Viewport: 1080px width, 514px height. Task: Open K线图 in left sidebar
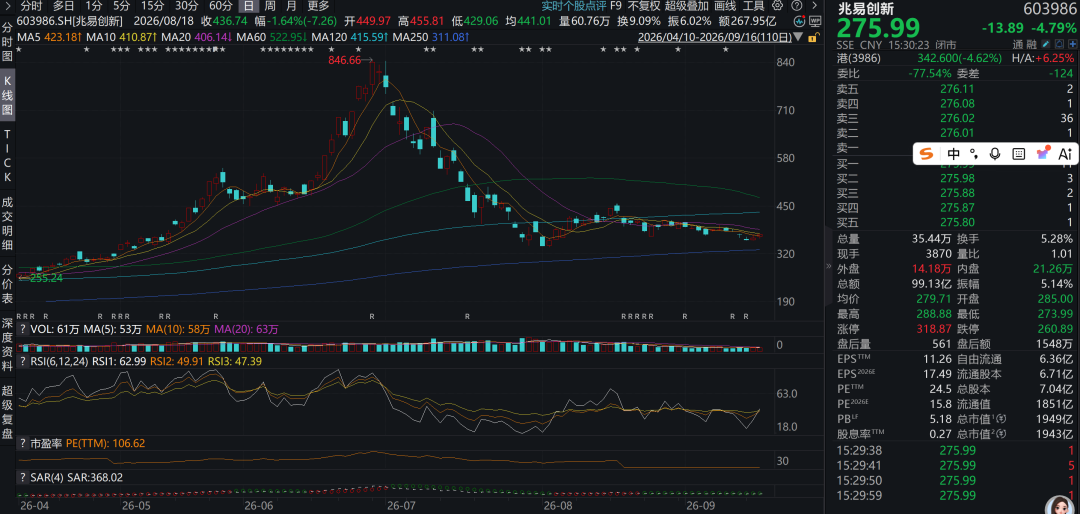[x=8, y=97]
